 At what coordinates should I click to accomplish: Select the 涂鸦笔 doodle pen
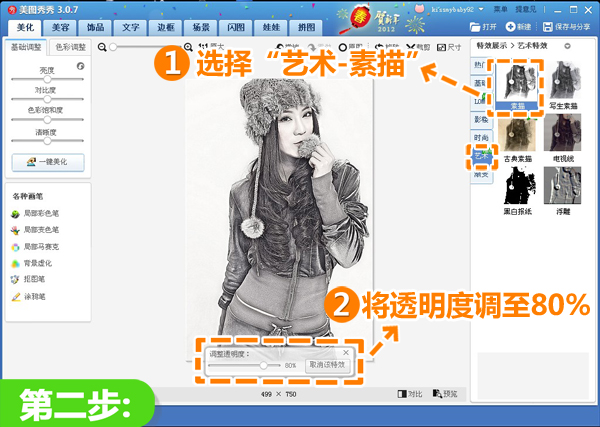tap(29, 297)
